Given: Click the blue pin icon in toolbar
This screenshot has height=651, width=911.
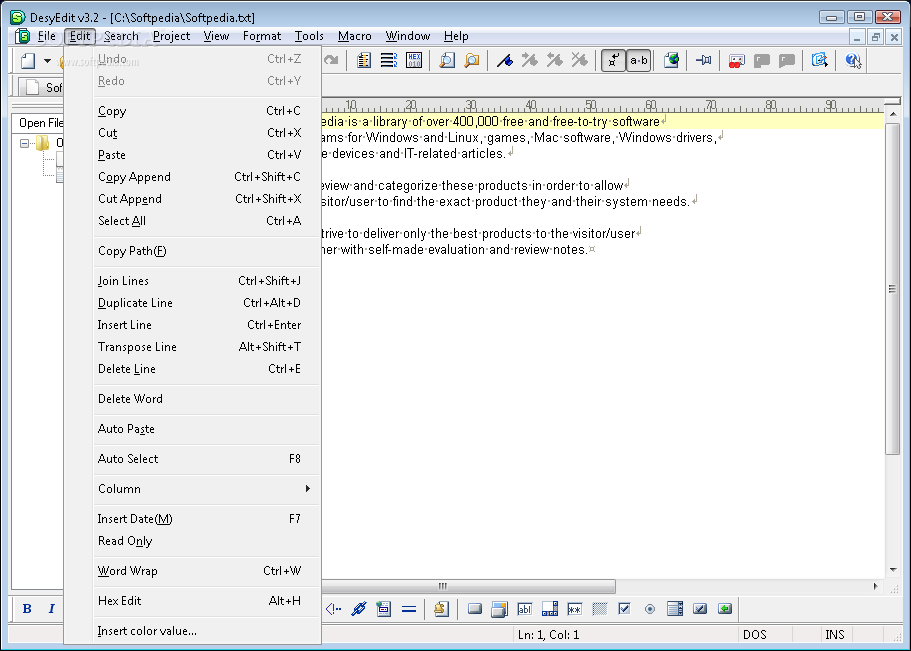Looking at the screenshot, I should pos(704,60).
